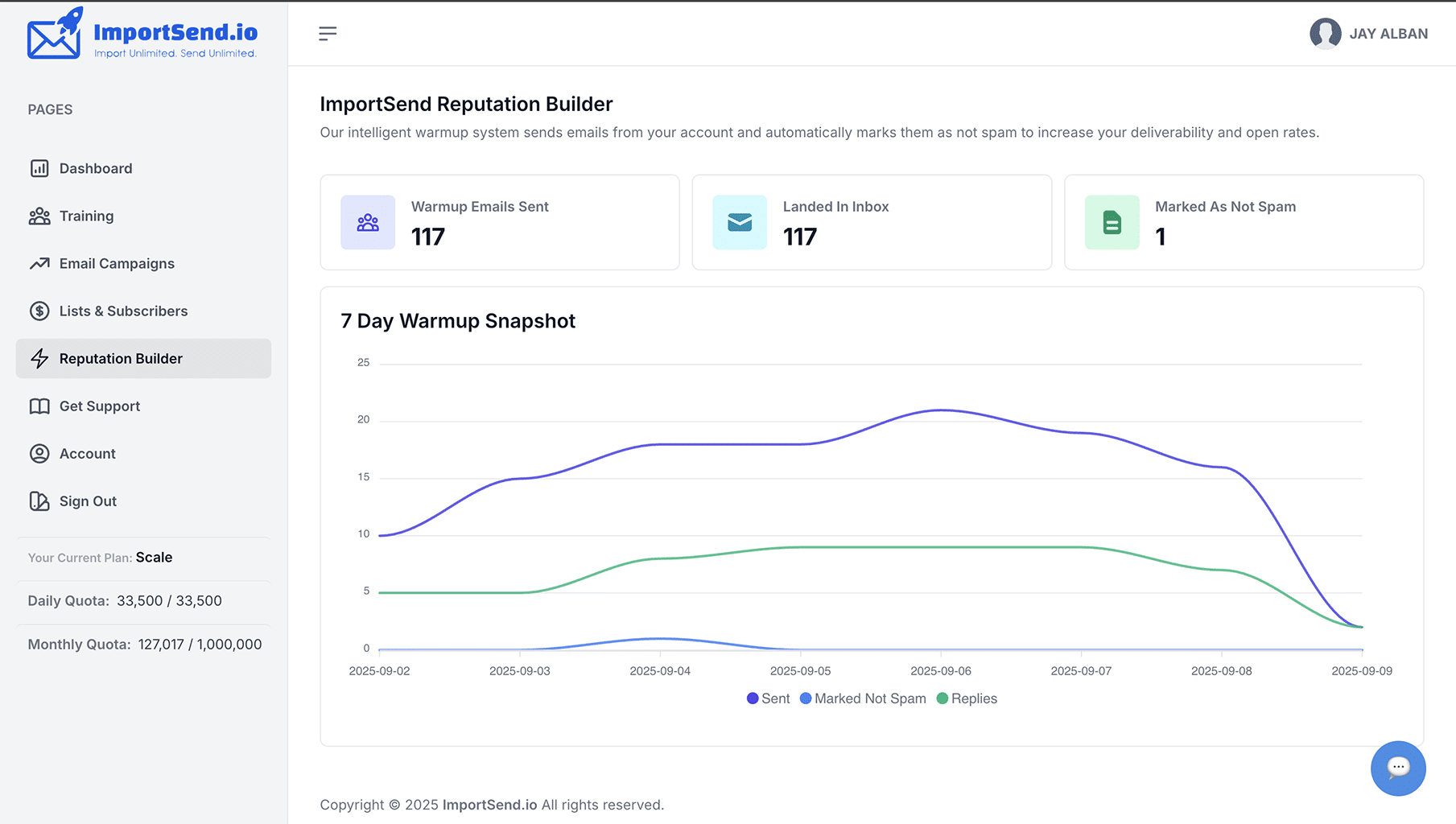The width and height of the screenshot is (1456, 824).
Task: Click the y-axis label 25
Action: pyautogui.click(x=364, y=363)
